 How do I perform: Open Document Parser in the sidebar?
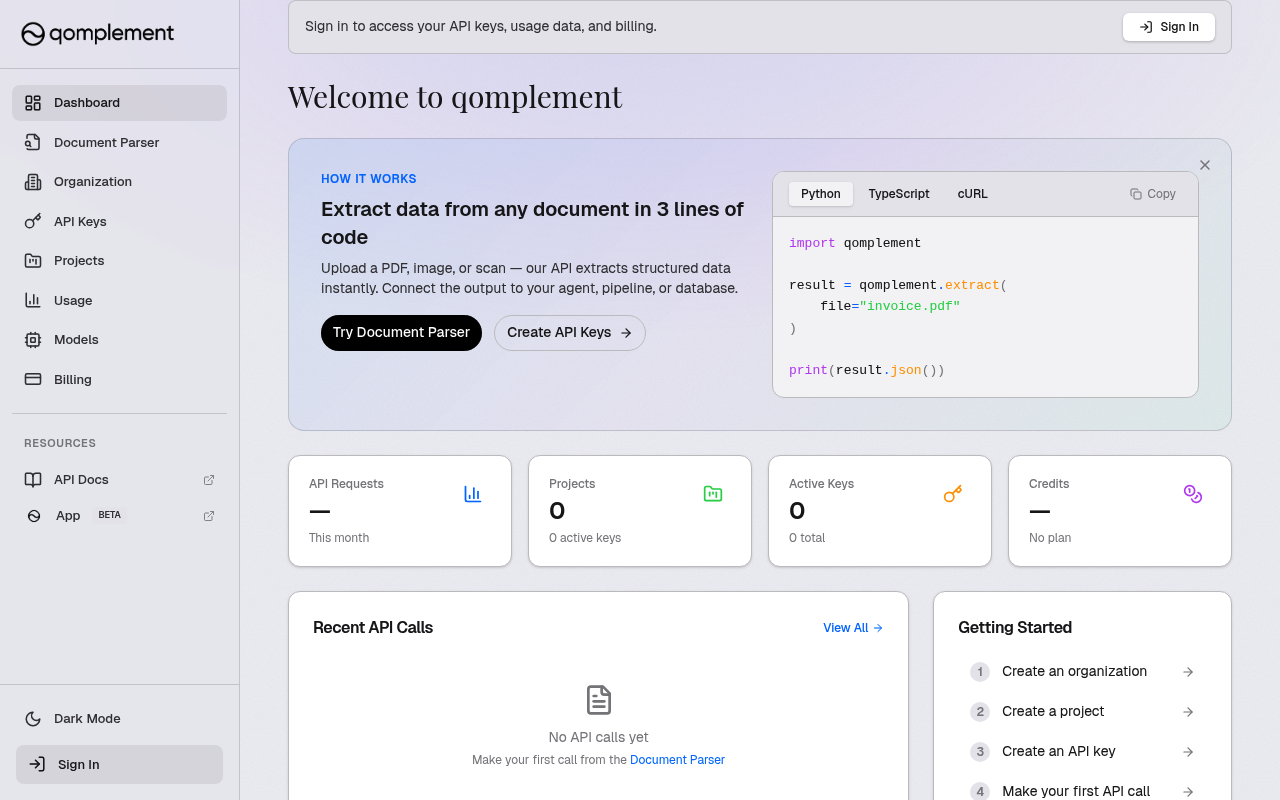(119, 142)
